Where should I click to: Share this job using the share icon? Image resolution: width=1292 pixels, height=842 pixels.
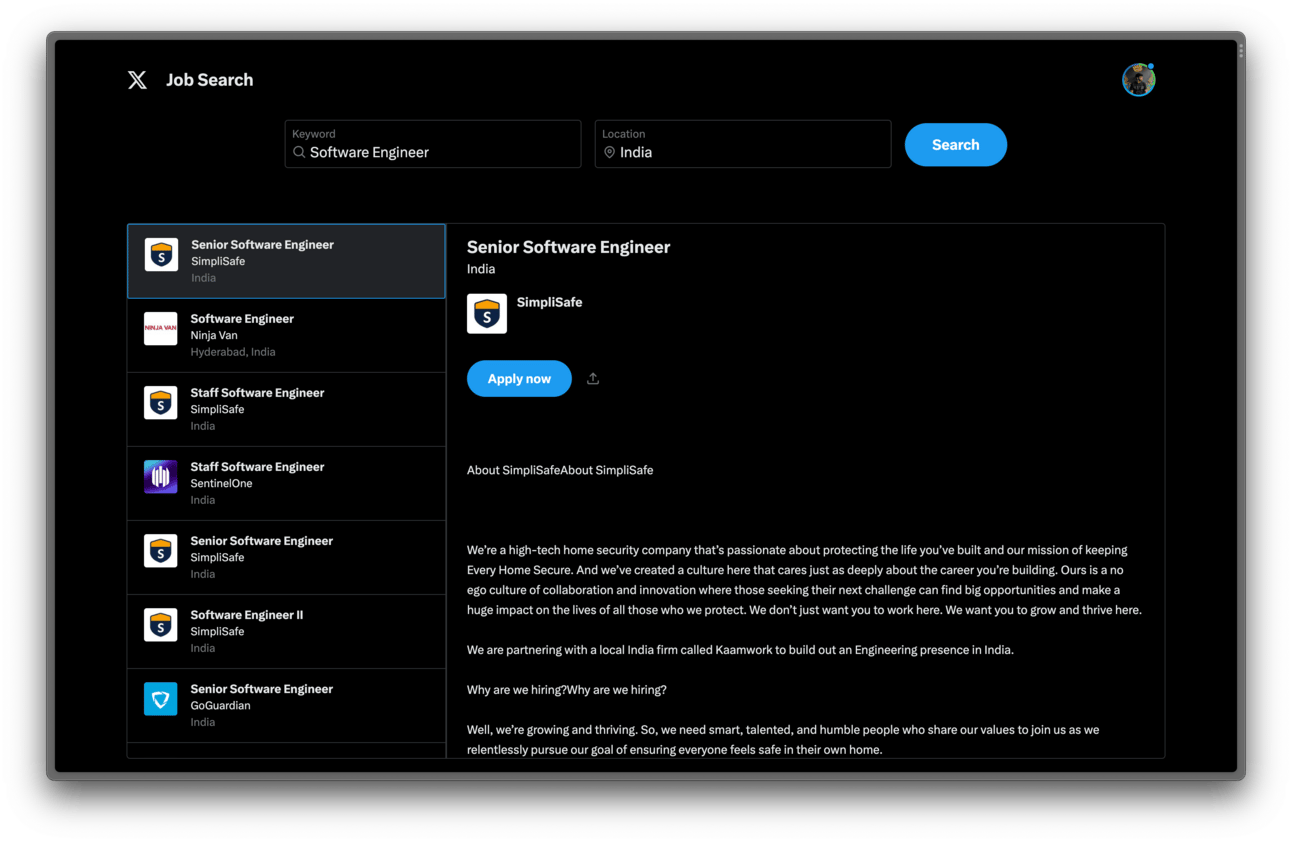pos(593,379)
